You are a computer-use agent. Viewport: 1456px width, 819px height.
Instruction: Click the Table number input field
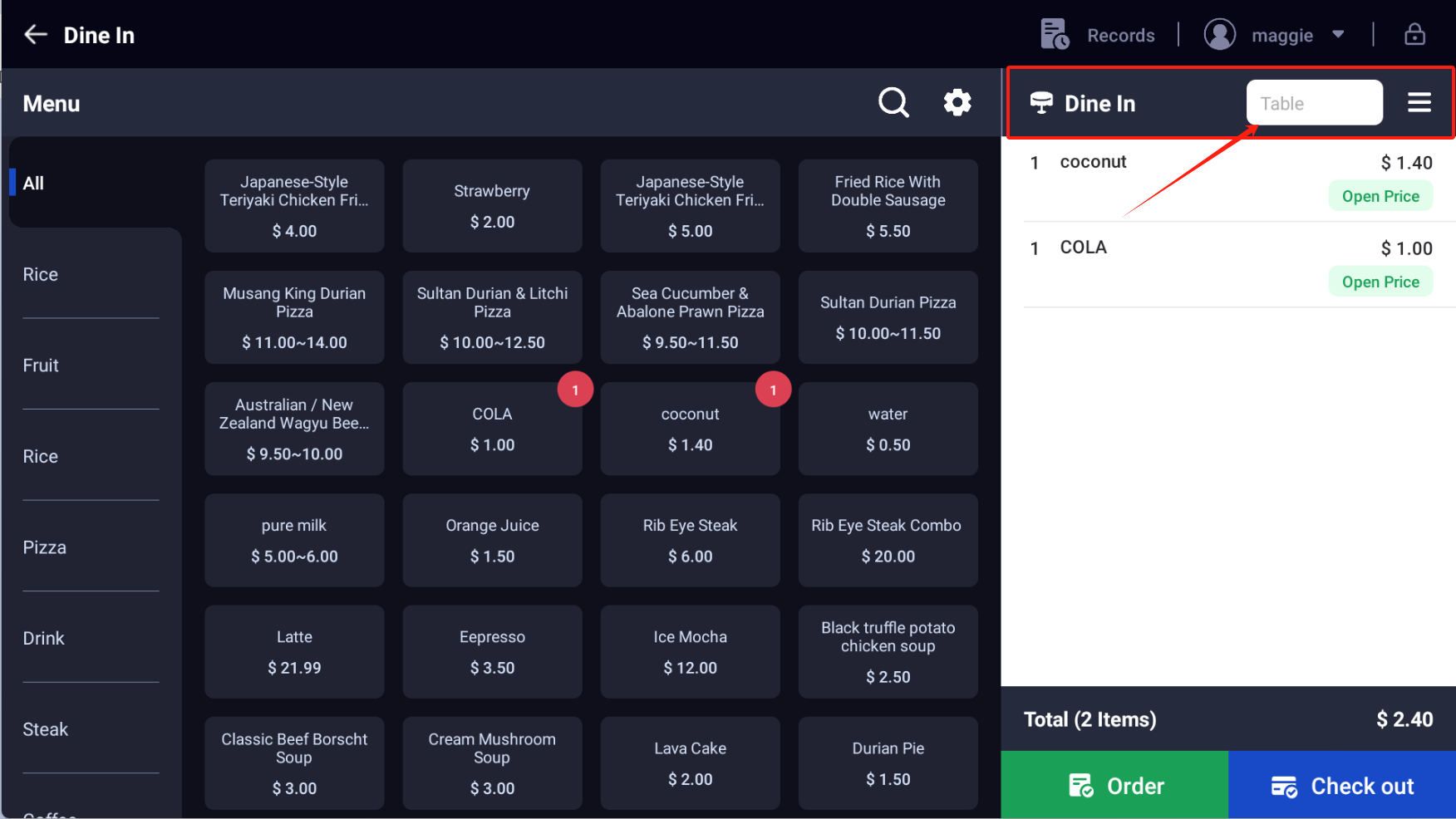(1314, 102)
